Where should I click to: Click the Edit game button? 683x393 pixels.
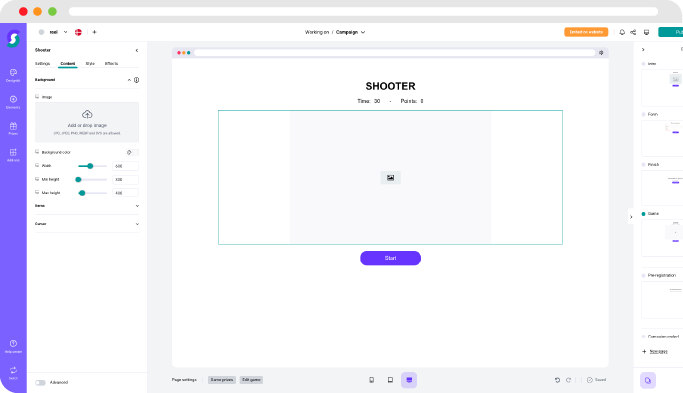pyautogui.click(x=251, y=380)
